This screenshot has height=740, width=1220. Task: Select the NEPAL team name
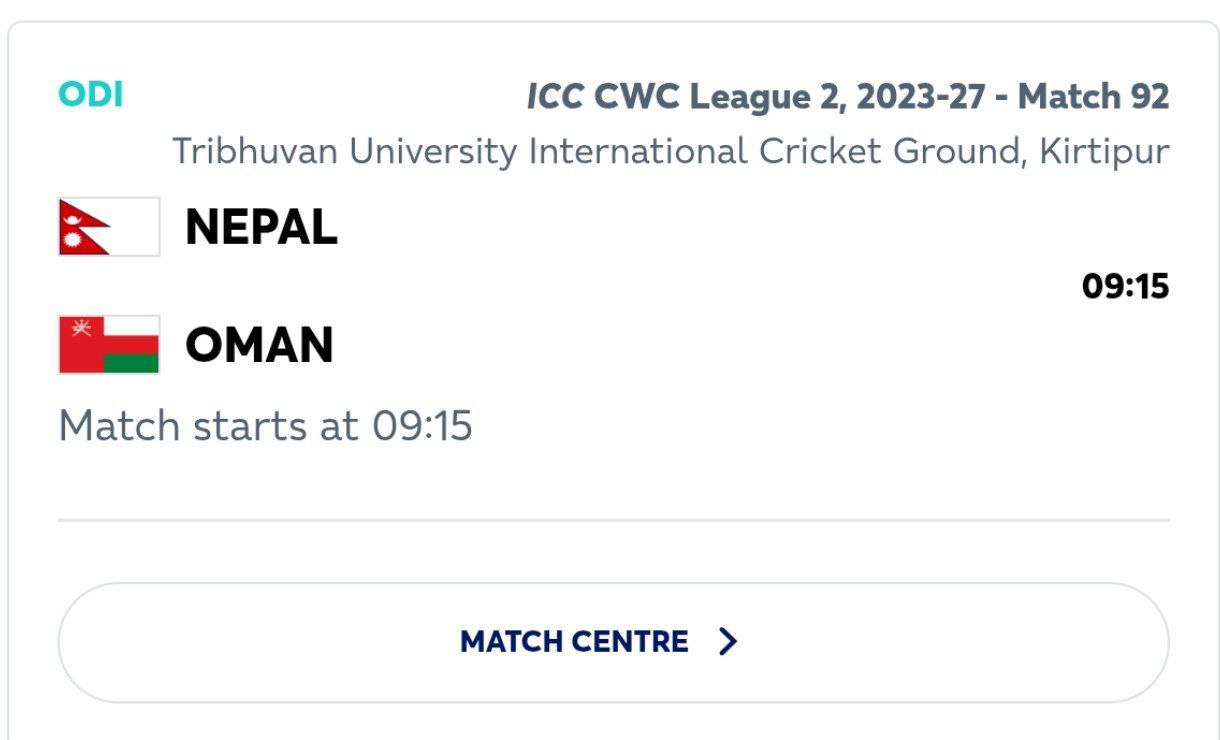[x=261, y=228]
